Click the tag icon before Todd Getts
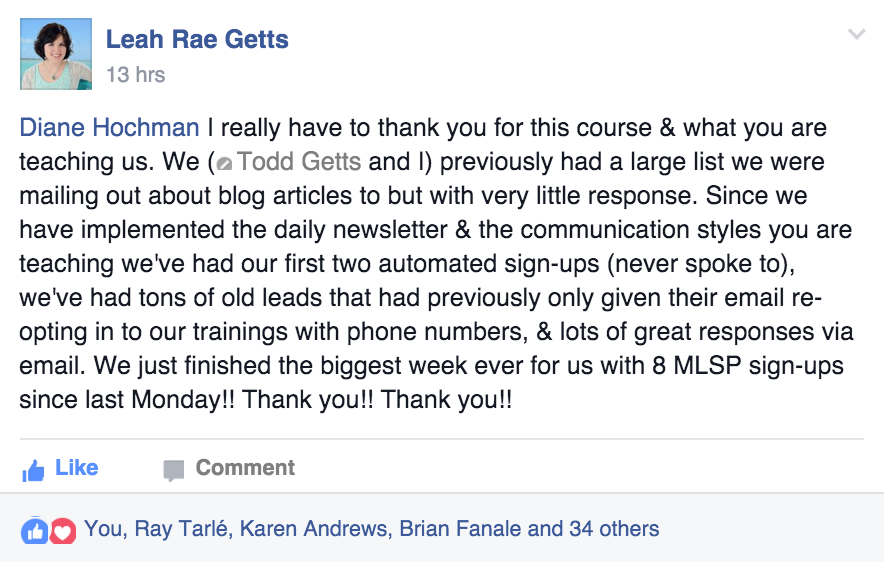The width and height of the screenshot is (884, 562). coord(224,163)
